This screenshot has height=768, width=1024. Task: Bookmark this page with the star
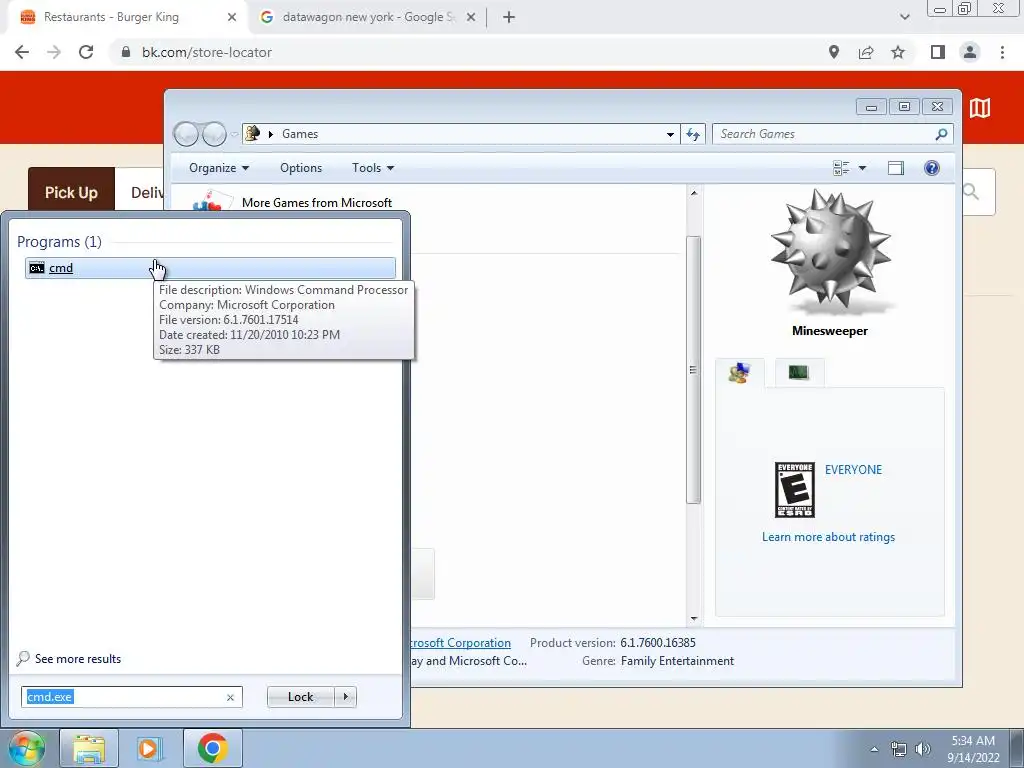pyautogui.click(x=898, y=52)
